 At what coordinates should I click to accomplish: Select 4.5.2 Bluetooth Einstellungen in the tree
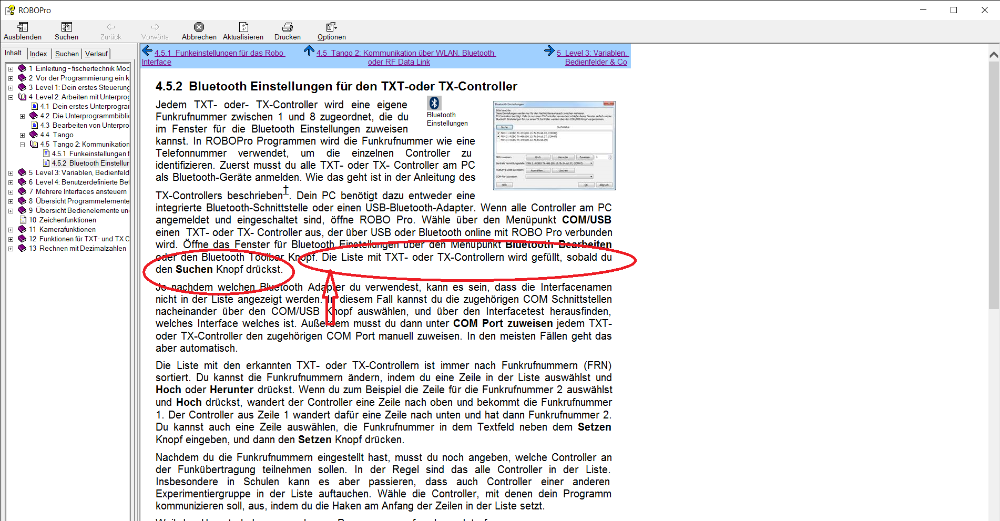(x=90, y=163)
